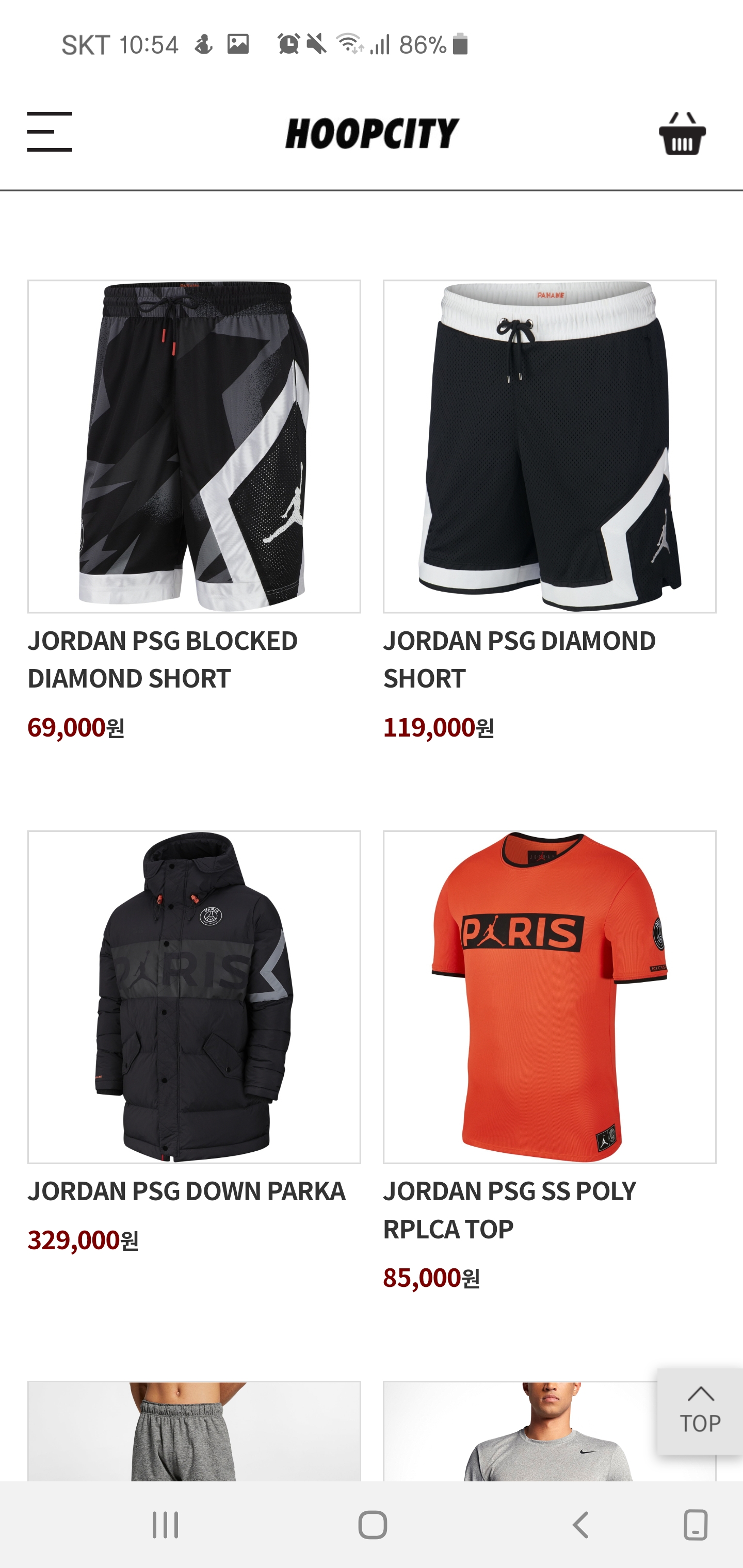Viewport: 743px width, 1568px height.
Task: Click JORDAN PSG SS POLY RPLCA TOP title
Action: point(509,1210)
